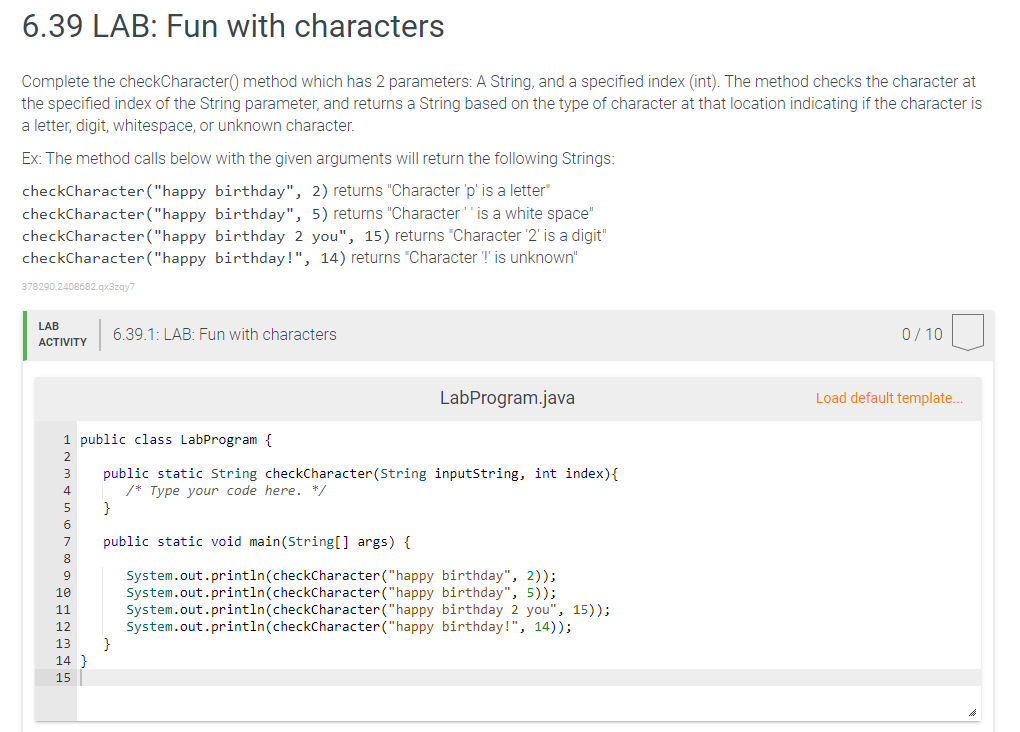Select the LabProgram.java tab header

[x=506, y=397]
